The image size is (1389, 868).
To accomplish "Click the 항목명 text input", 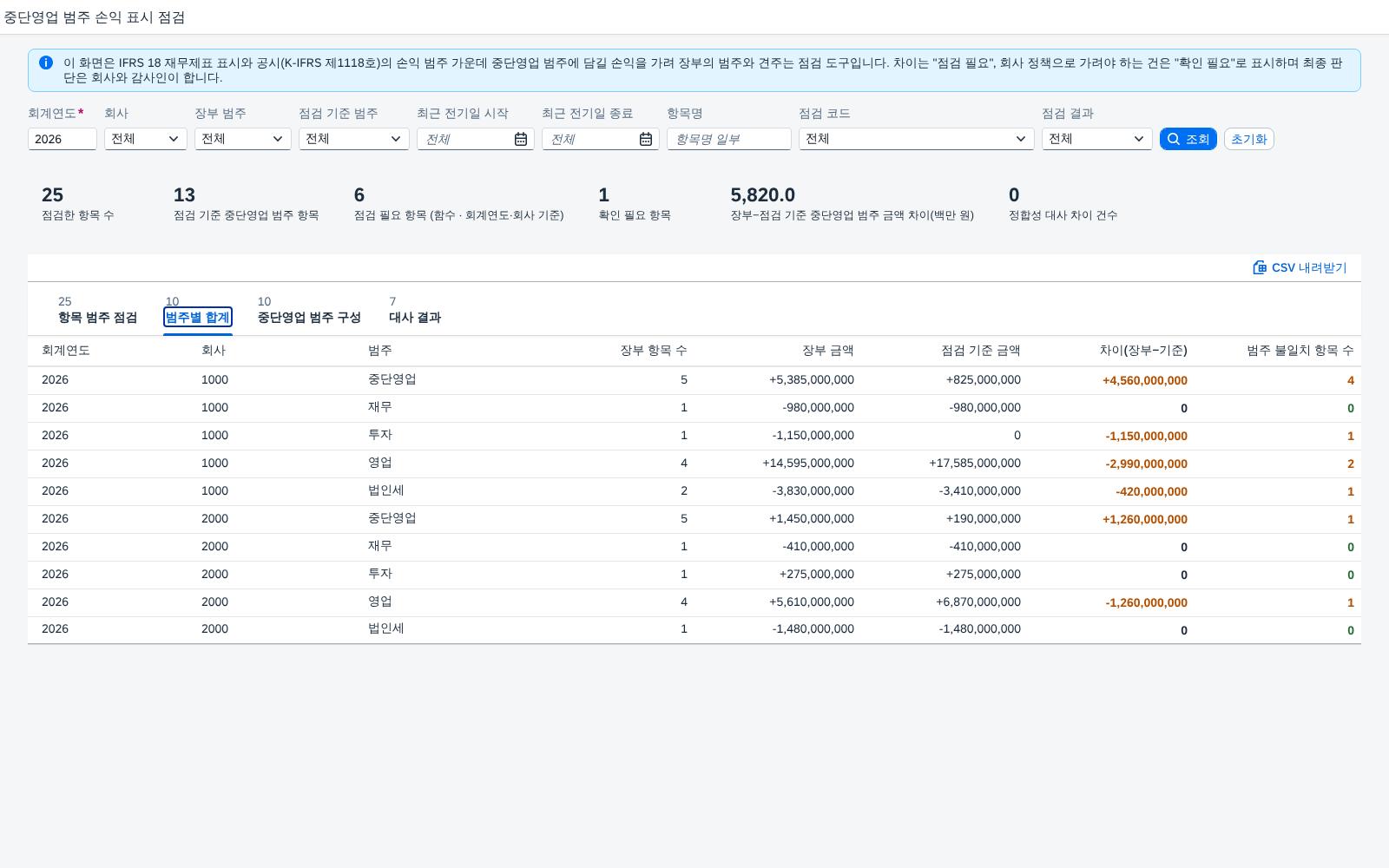I will 729,139.
